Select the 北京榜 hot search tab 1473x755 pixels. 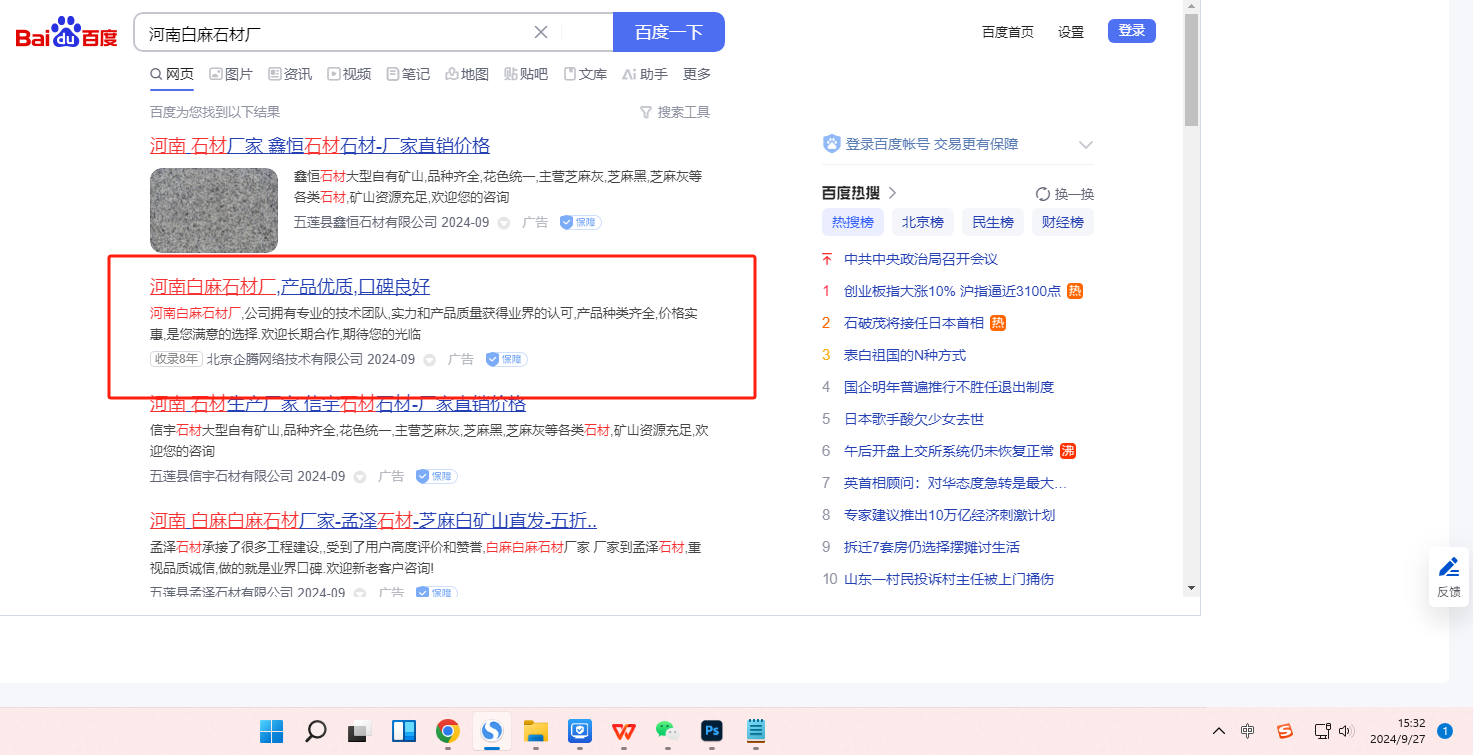pos(923,222)
